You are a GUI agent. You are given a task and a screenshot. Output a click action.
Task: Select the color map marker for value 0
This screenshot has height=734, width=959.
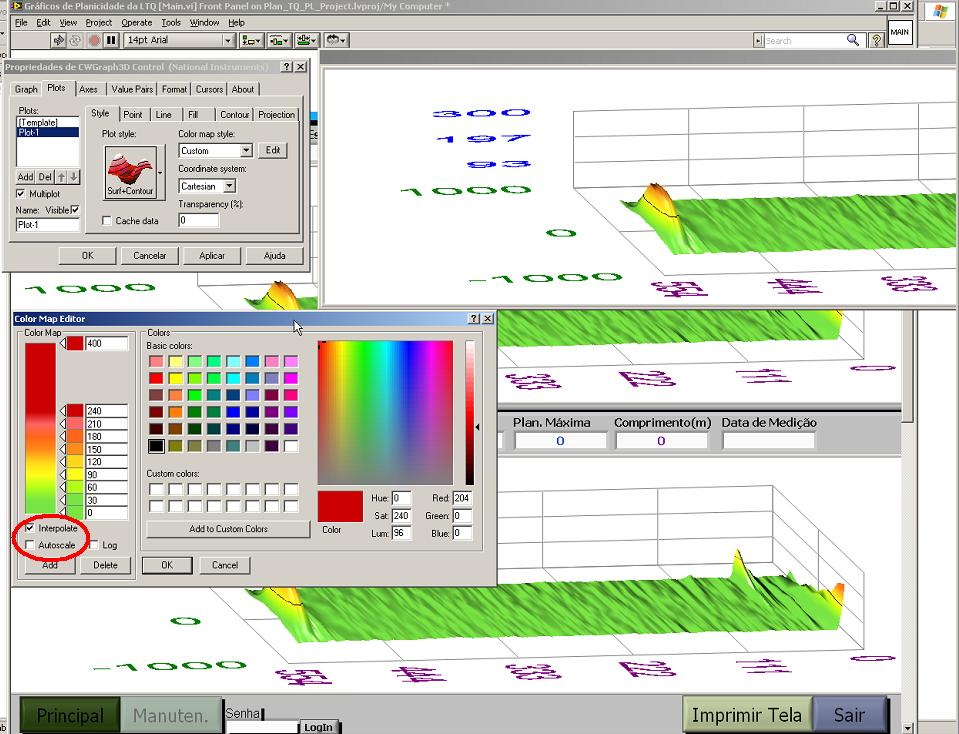coord(62,513)
